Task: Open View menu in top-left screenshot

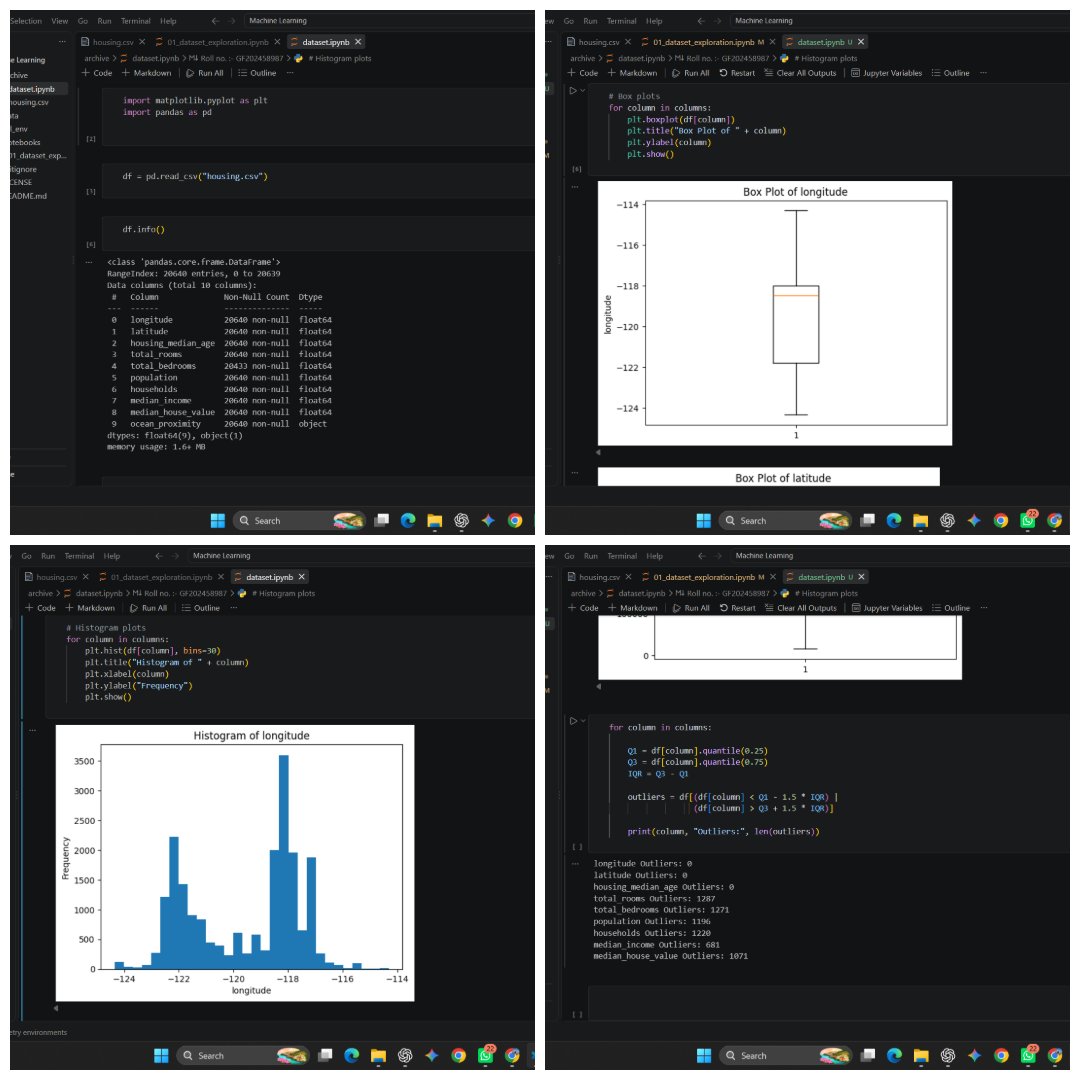Action: pos(60,21)
